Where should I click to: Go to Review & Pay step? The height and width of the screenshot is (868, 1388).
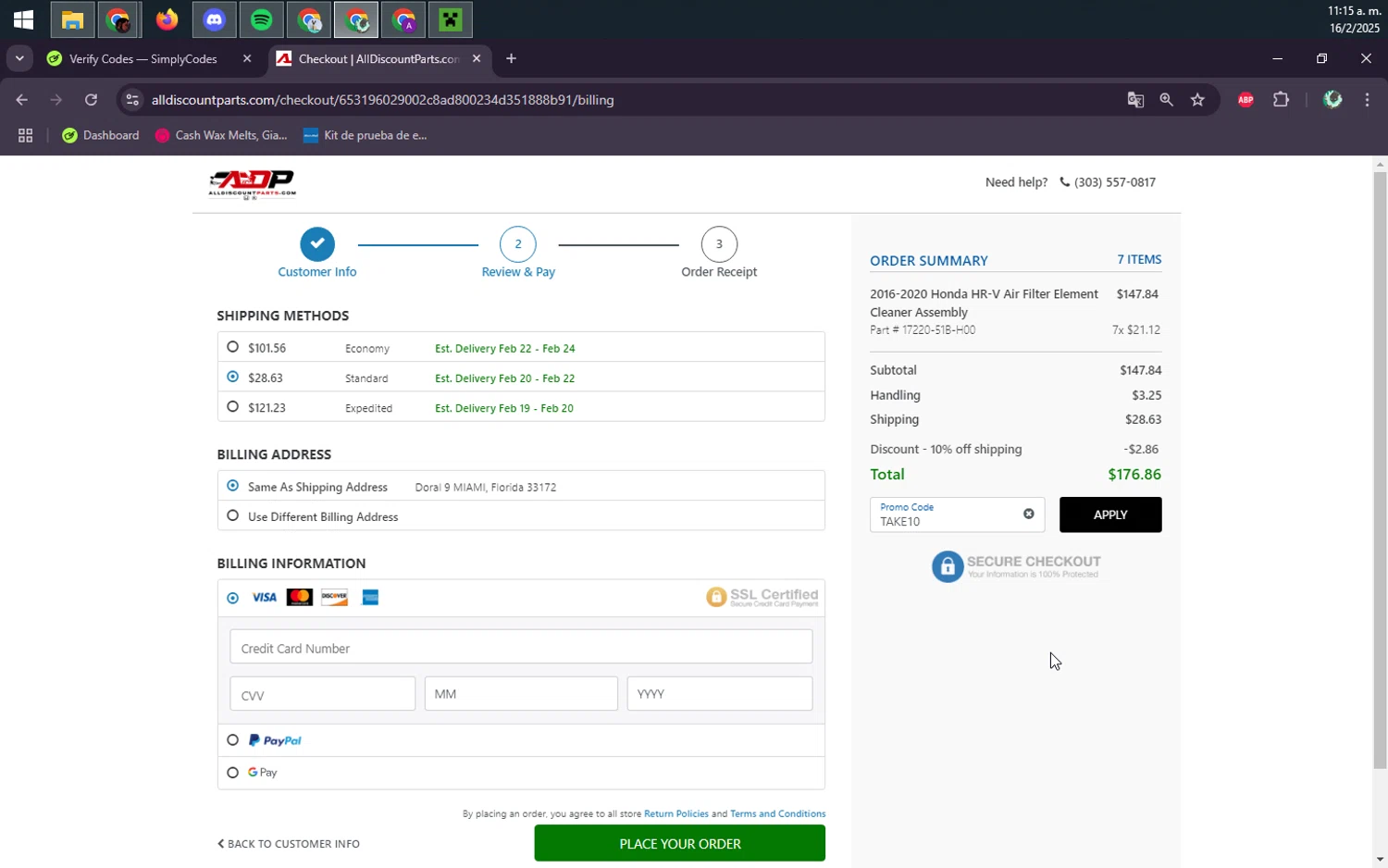pyautogui.click(x=518, y=244)
